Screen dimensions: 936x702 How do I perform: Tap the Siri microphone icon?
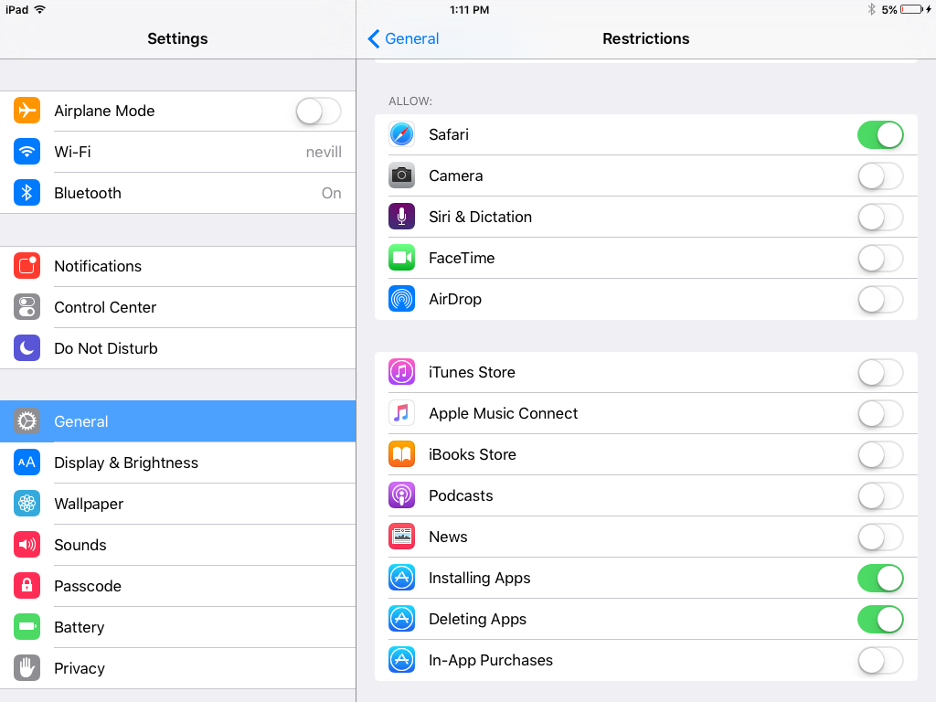(x=402, y=217)
